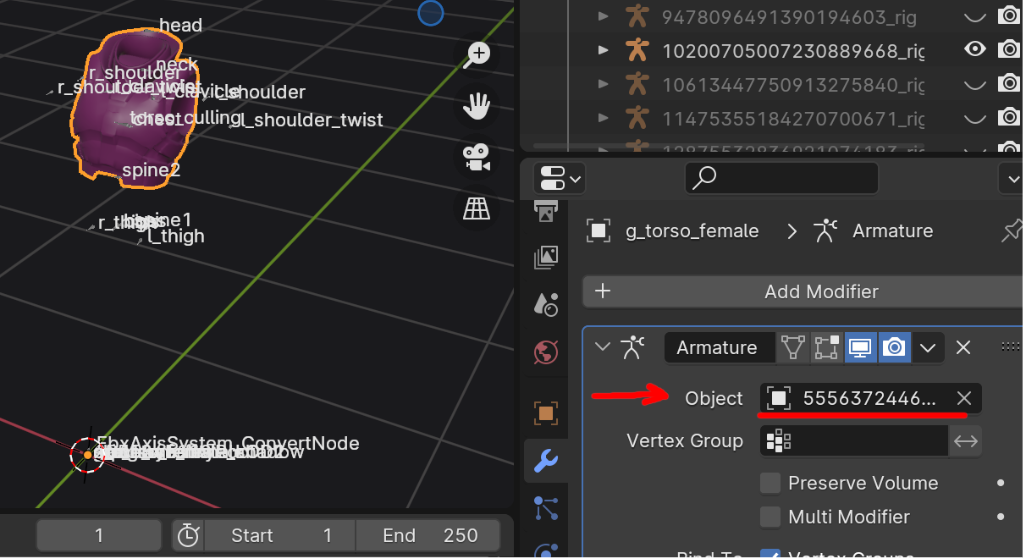Viewport: 1023px width, 558px height.
Task: Toggle modifier Realtime viewport display icon
Action: 860,347
